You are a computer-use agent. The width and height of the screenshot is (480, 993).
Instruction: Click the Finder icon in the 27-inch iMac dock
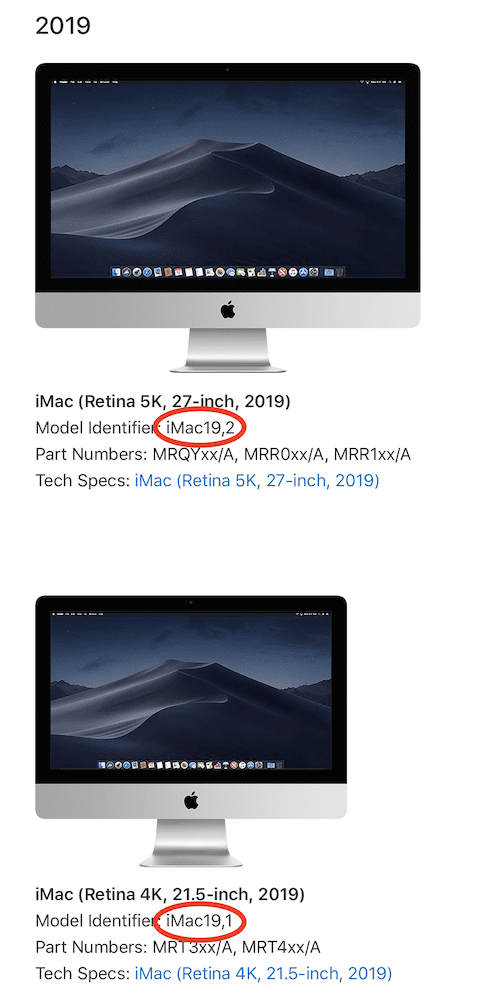[116, 272]
